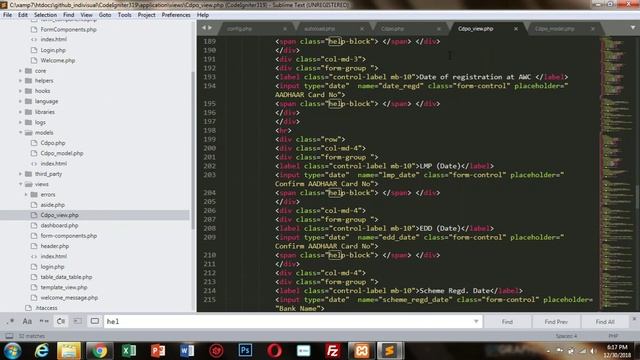Expand the core folder
Image resolution: width=640 pixels, height=360 pixels.
click(20, 71)
